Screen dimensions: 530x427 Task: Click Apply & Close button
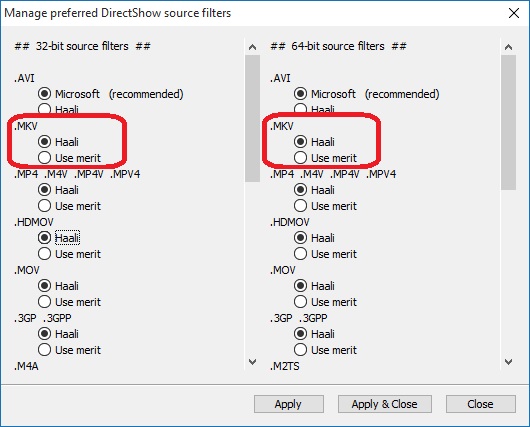pos(385,404)
